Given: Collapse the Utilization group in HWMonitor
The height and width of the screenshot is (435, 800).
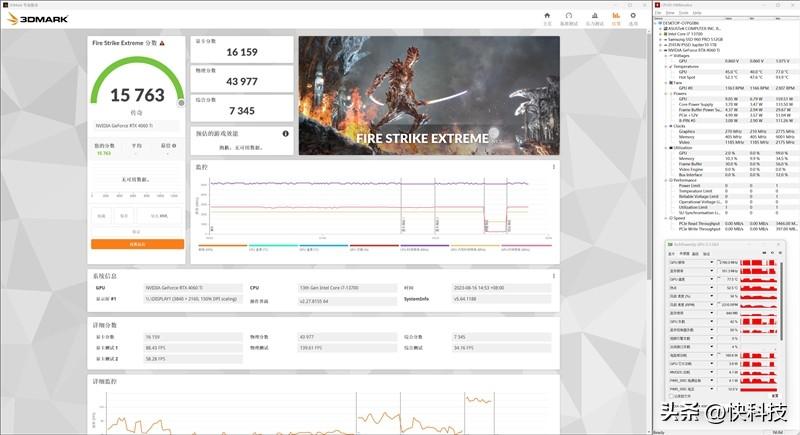Looking at the screenshot, I should pyautogui.click(x=665, y=148).
